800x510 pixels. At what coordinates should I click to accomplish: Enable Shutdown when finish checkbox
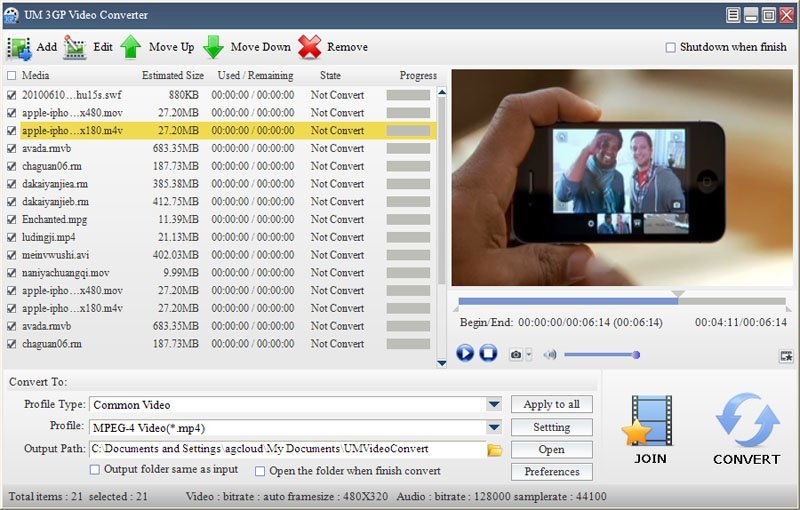point(671,48)
